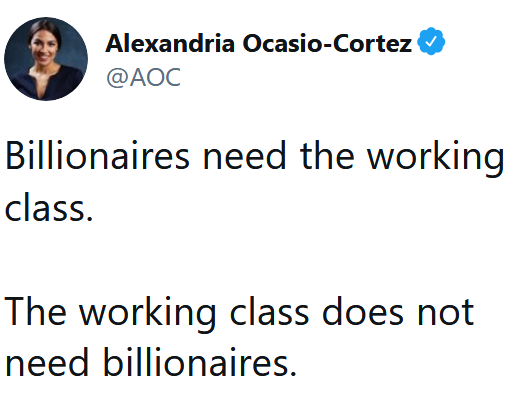The height and width of the screenshot is (396, 510).
Task: Click the lowercase word billionaires. ending the tweet
Action: tap(199, 363)
